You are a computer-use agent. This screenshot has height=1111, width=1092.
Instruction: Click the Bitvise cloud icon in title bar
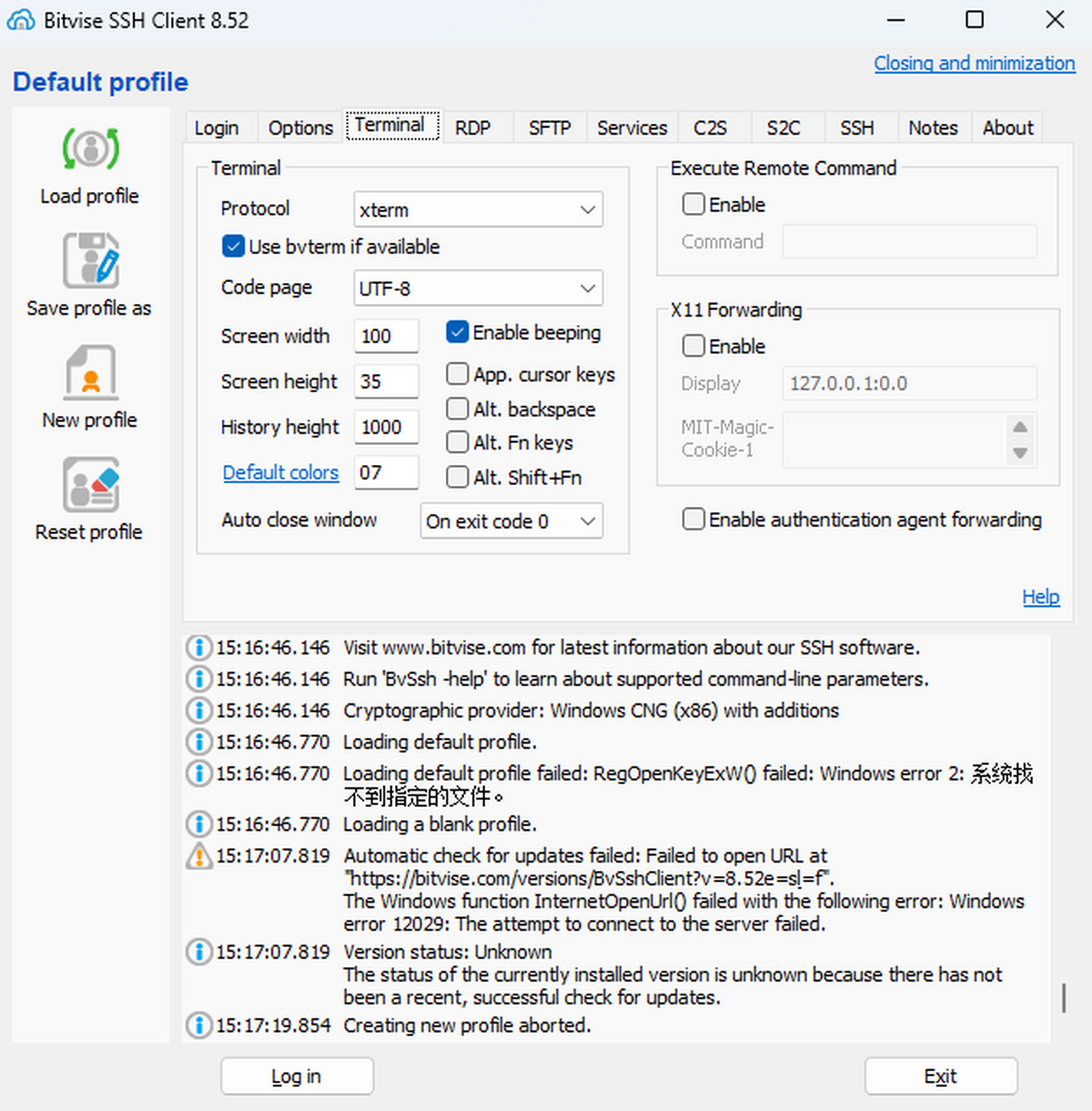[21, 20]
